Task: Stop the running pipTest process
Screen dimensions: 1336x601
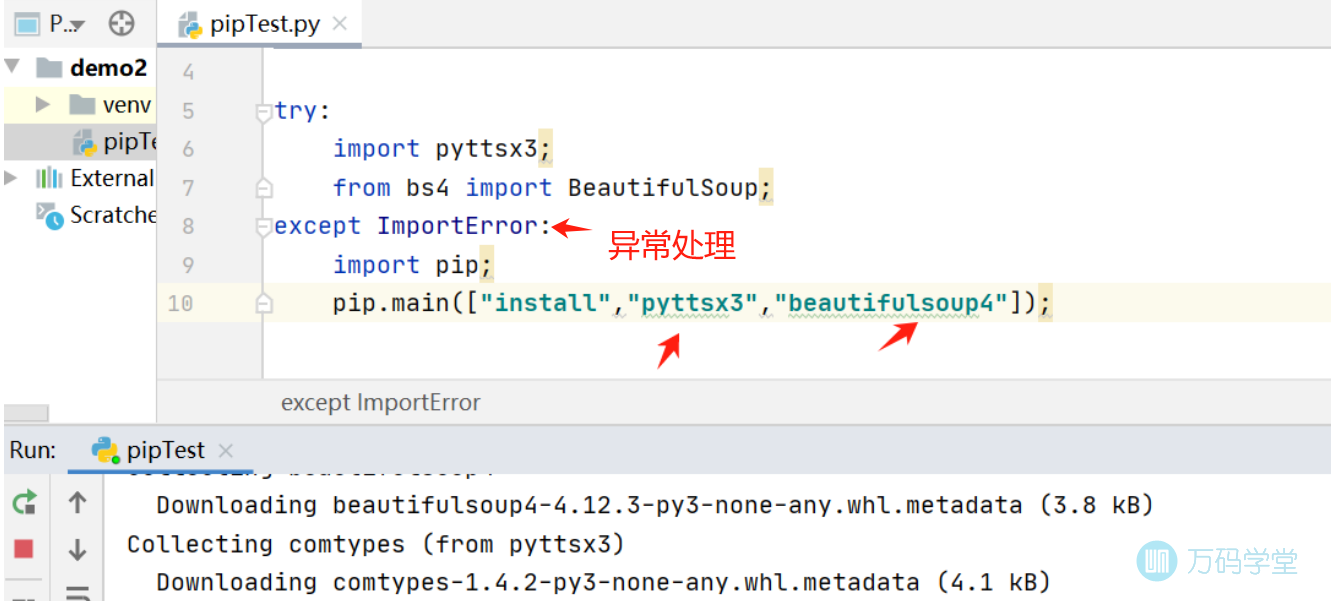Action: click(x=24, y=548)
